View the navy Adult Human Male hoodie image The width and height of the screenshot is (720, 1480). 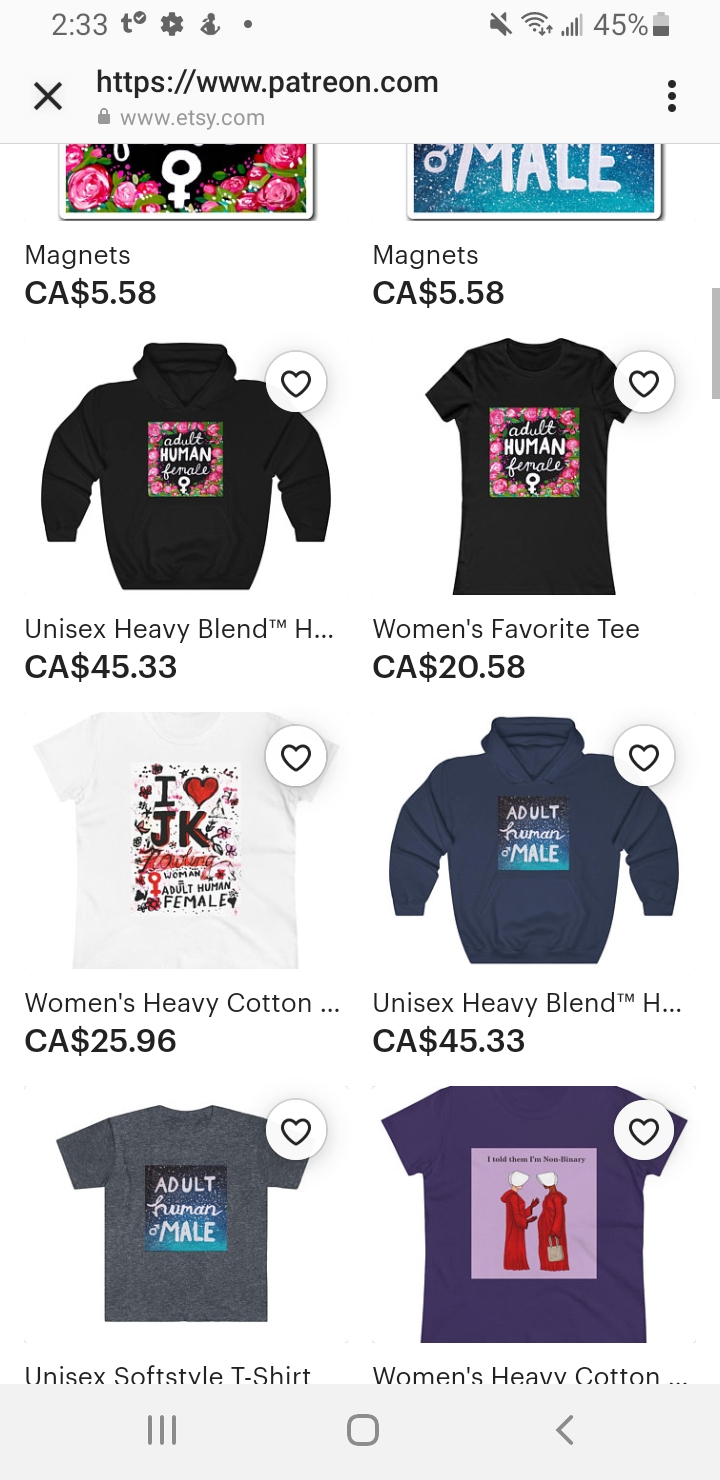coord(534,840)
